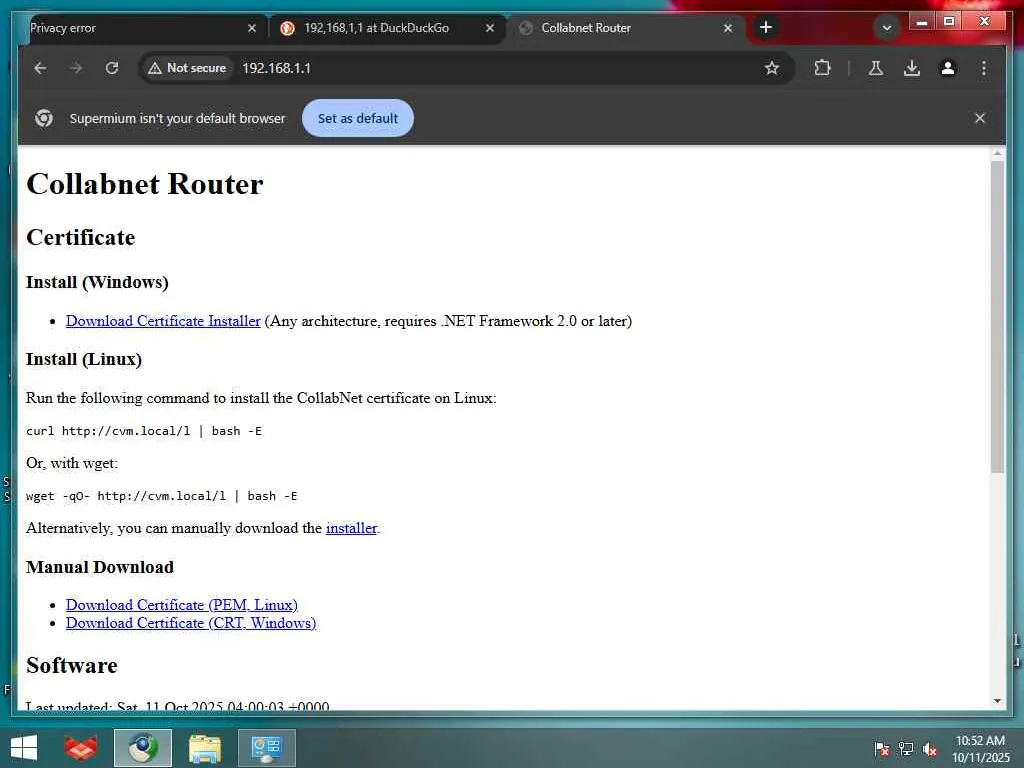Open the Action Center flag icon
1024x768 pixels.
(x=882, y=749)
